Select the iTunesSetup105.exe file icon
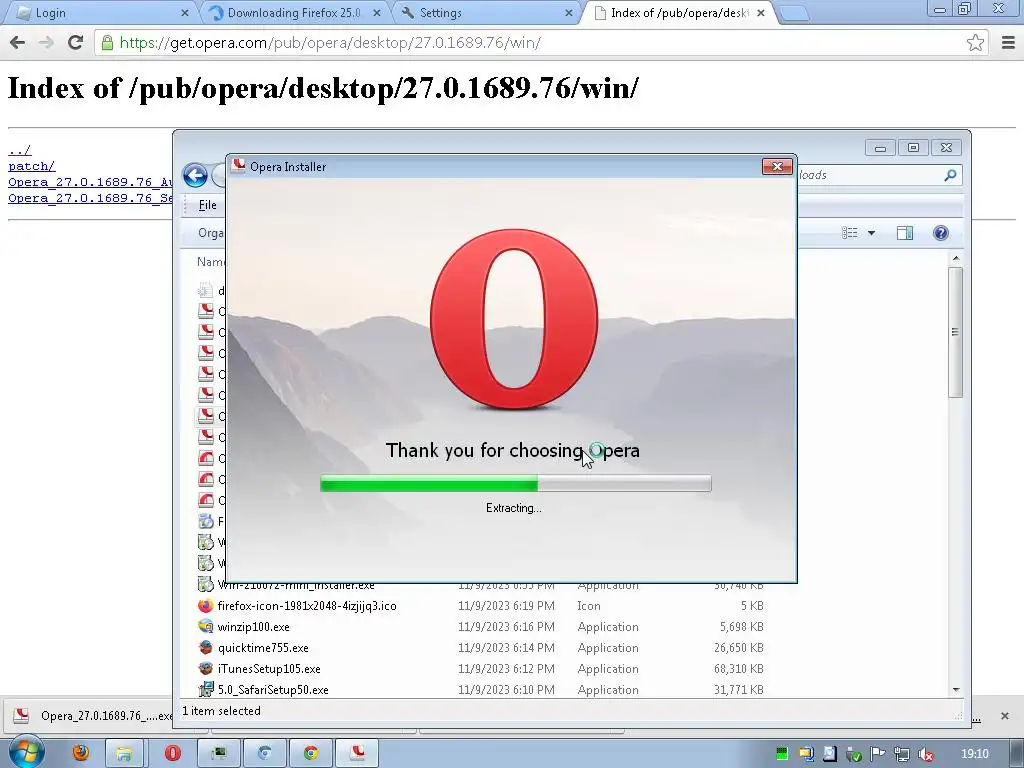1024x768 pixels. 206,668
